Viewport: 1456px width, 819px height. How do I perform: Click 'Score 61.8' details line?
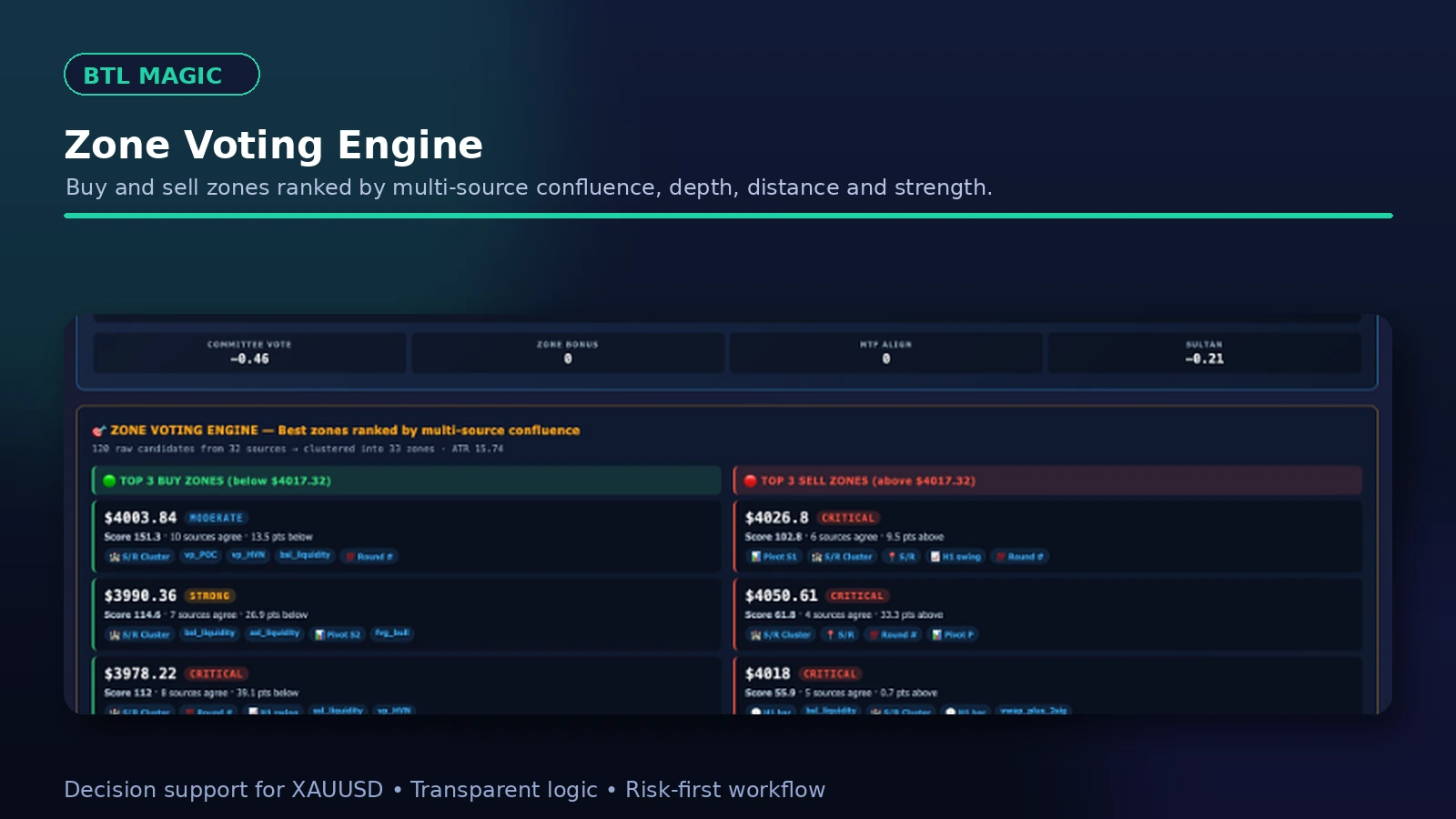coord(844,615)
